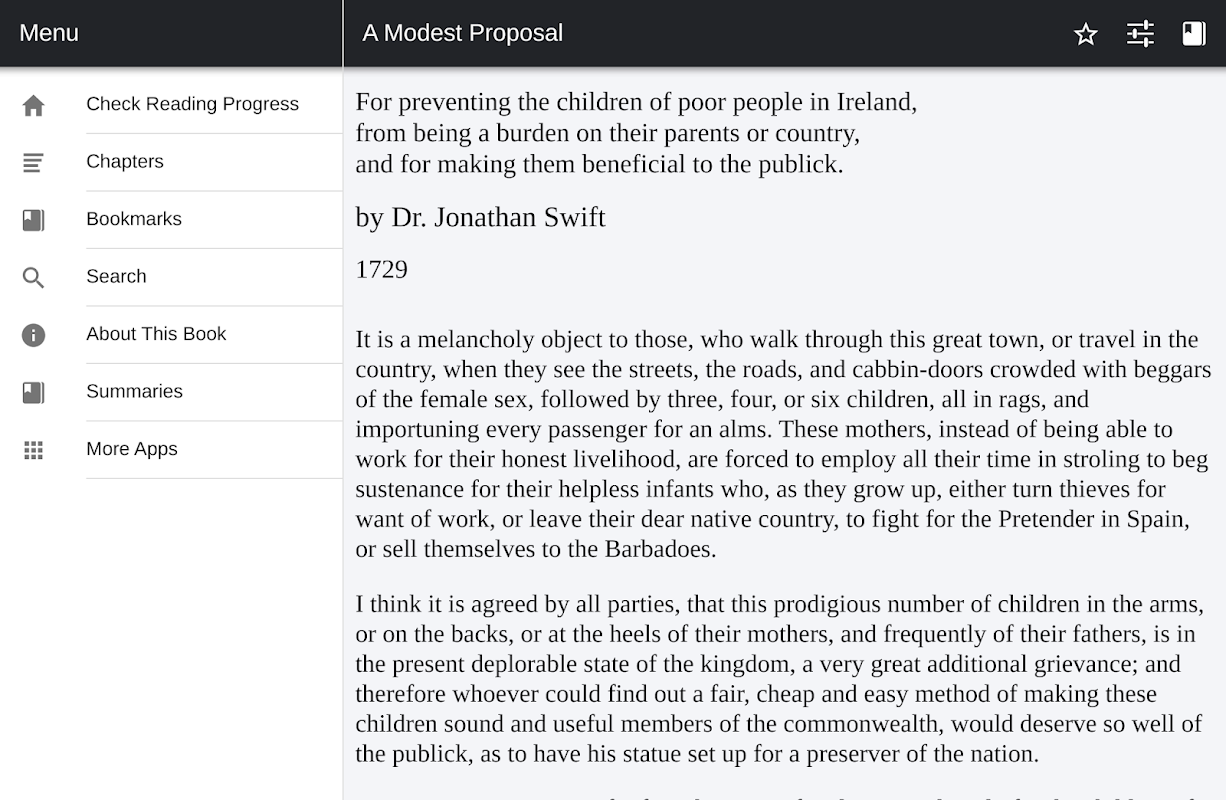This screenshot has width=1226, height=800.
Task: Click the "by Dr. Jonathan Swift" author line
Action: [x=480, y=217]
